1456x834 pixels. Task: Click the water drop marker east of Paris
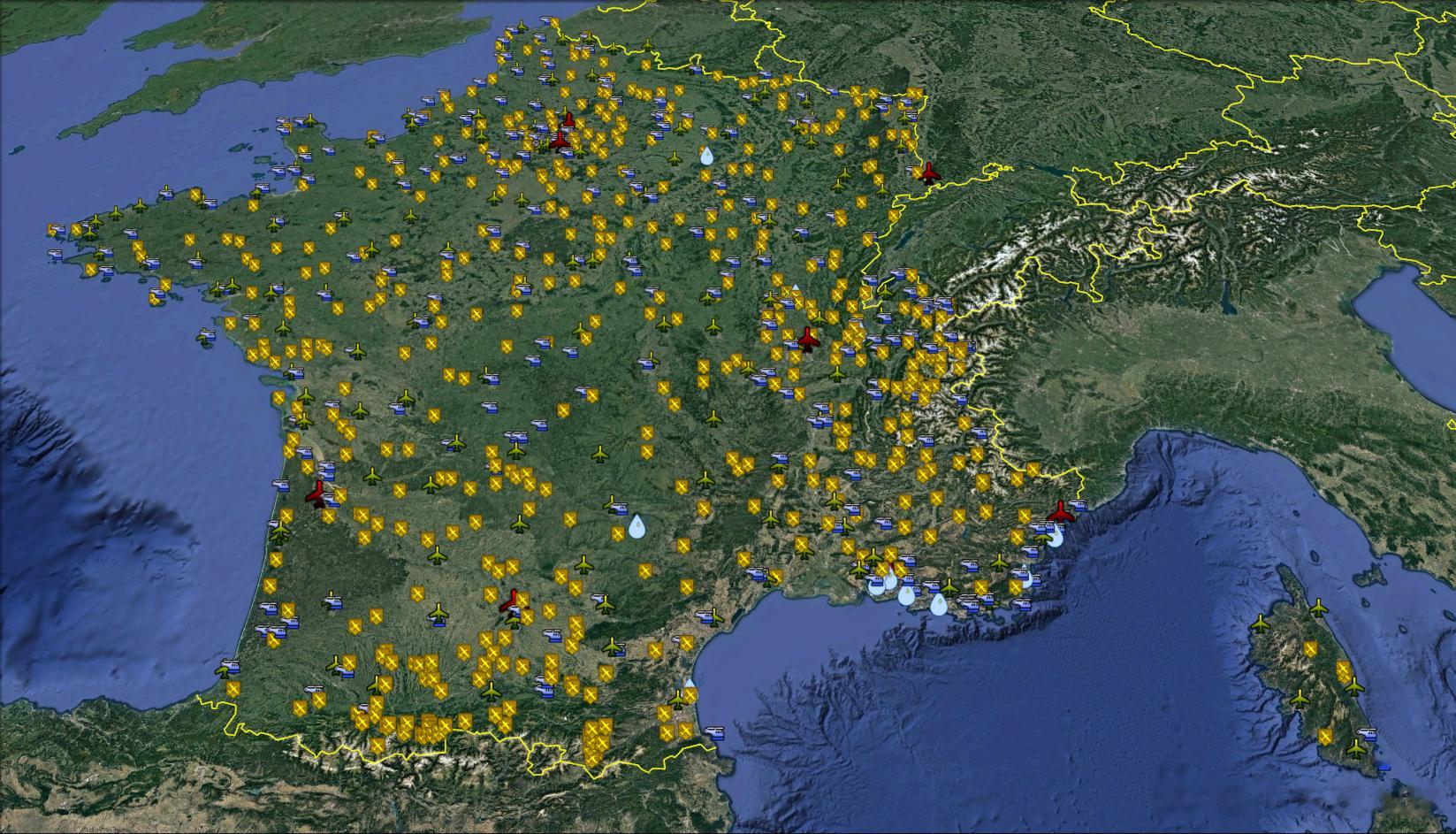tap(706, 157)
